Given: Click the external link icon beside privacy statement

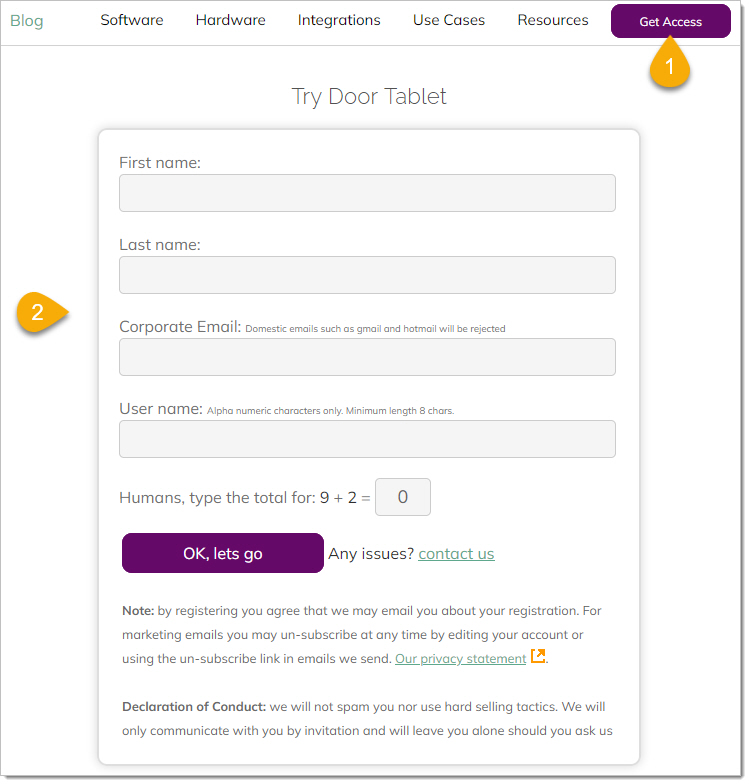Looking at the screenshot, I should pyautogui.click(x=538, y=657).
